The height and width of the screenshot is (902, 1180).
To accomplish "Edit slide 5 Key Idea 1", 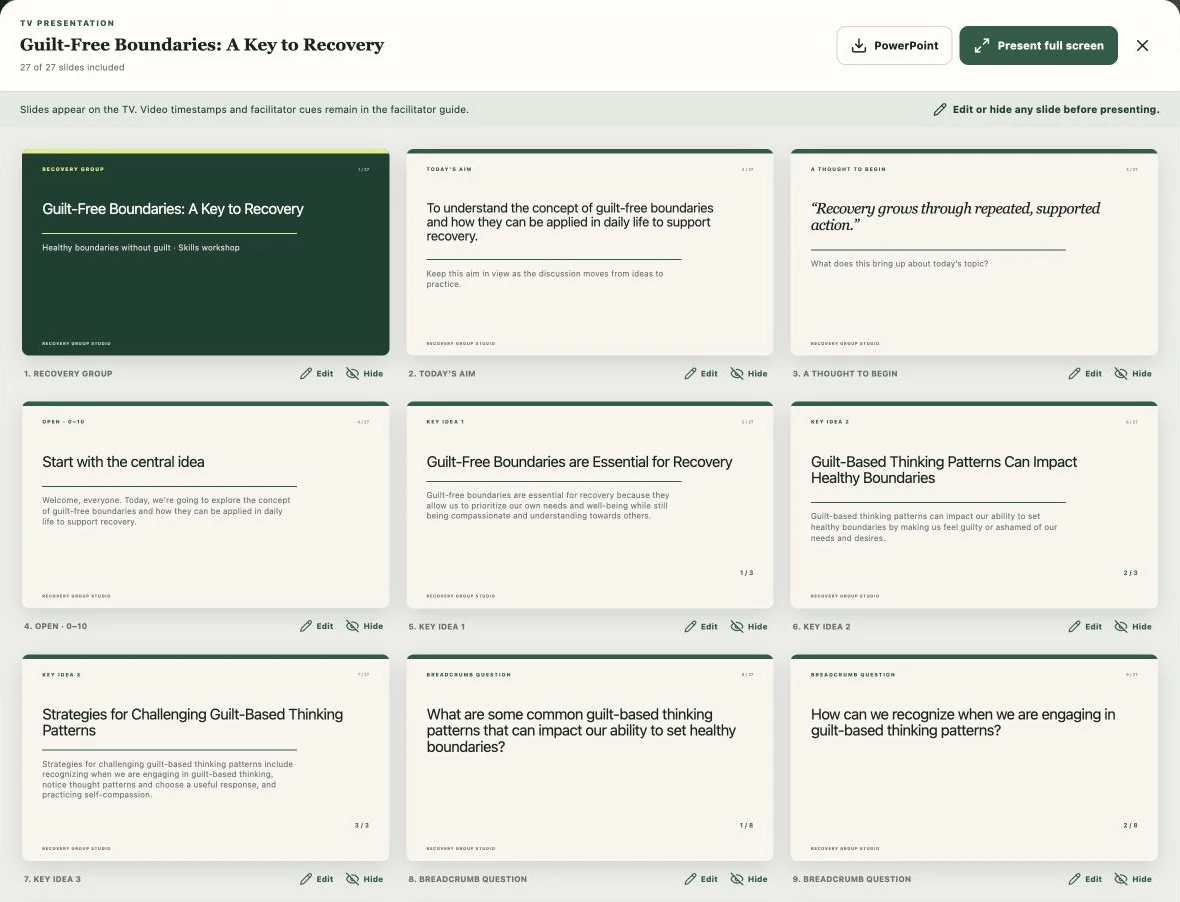I will click(x=701, y=626).
